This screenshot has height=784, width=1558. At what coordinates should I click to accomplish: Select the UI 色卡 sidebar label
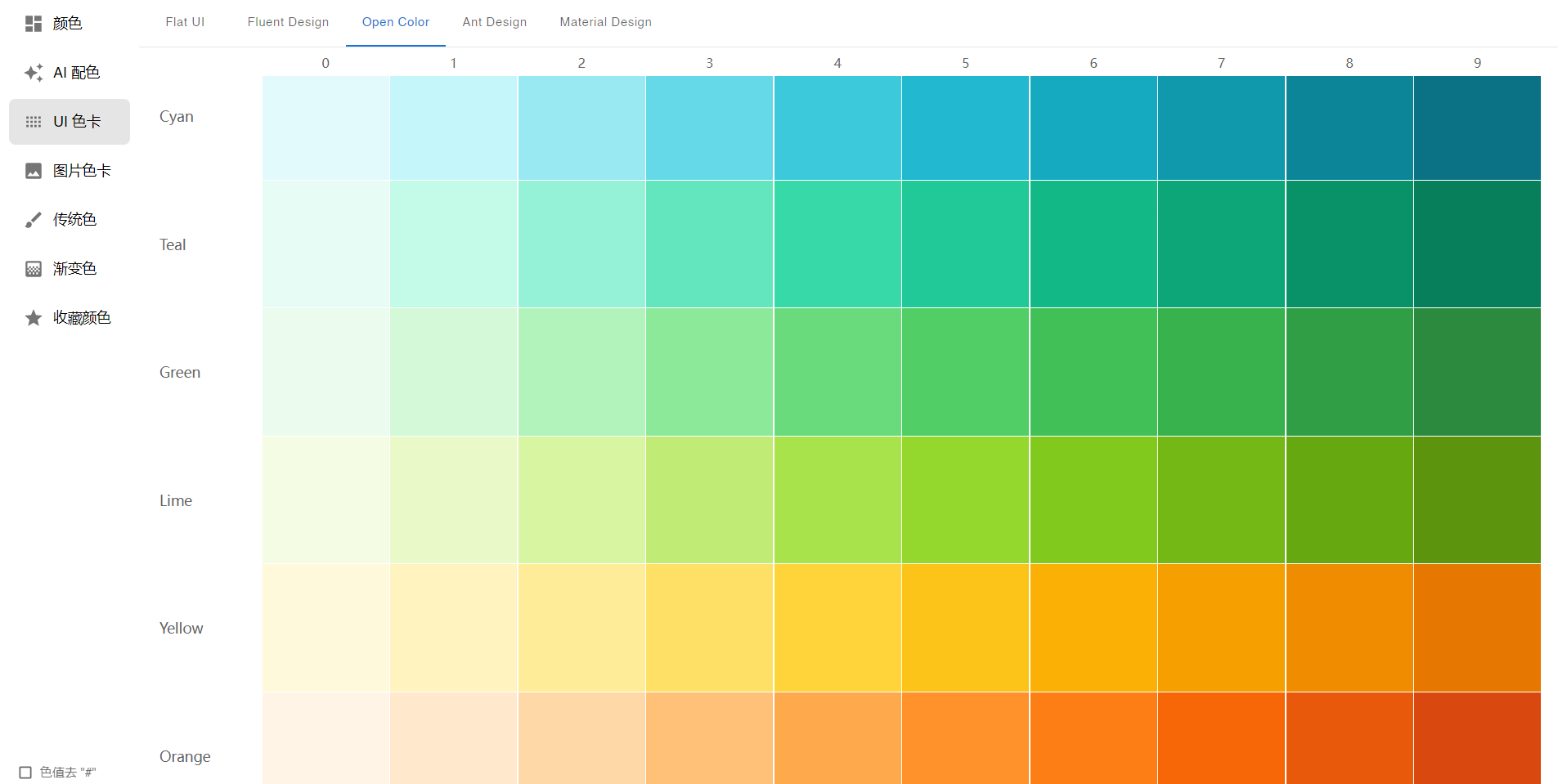(77, 122)
